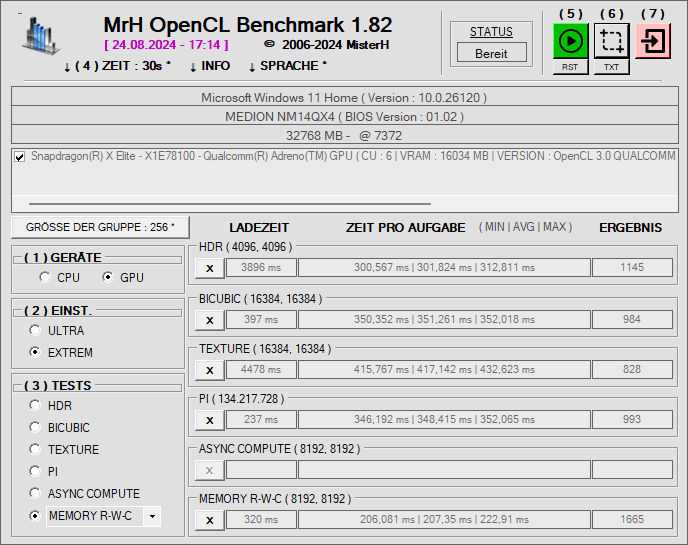Click the BICUBIC load time 397 ms

[261, 319]
